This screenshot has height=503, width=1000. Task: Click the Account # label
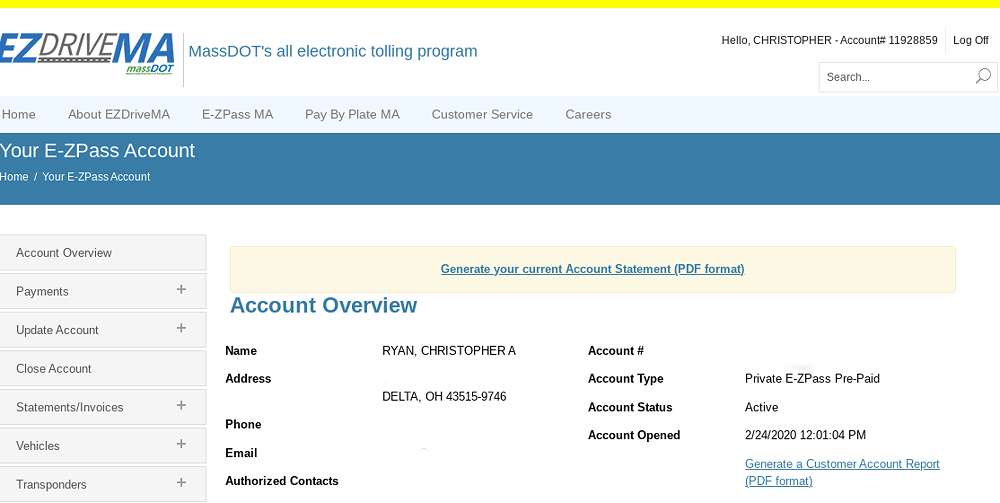615,351
